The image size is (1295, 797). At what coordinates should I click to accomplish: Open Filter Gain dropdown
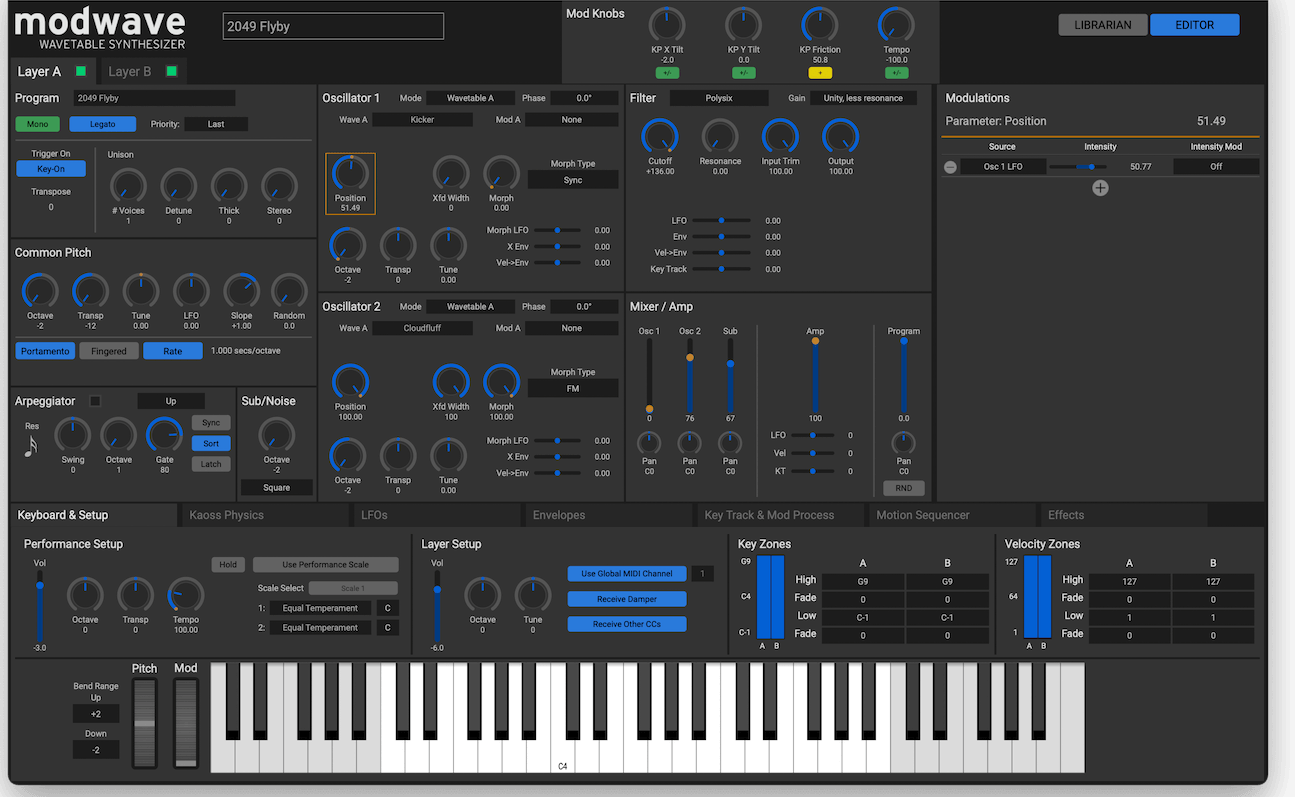(x=862, y=98)
